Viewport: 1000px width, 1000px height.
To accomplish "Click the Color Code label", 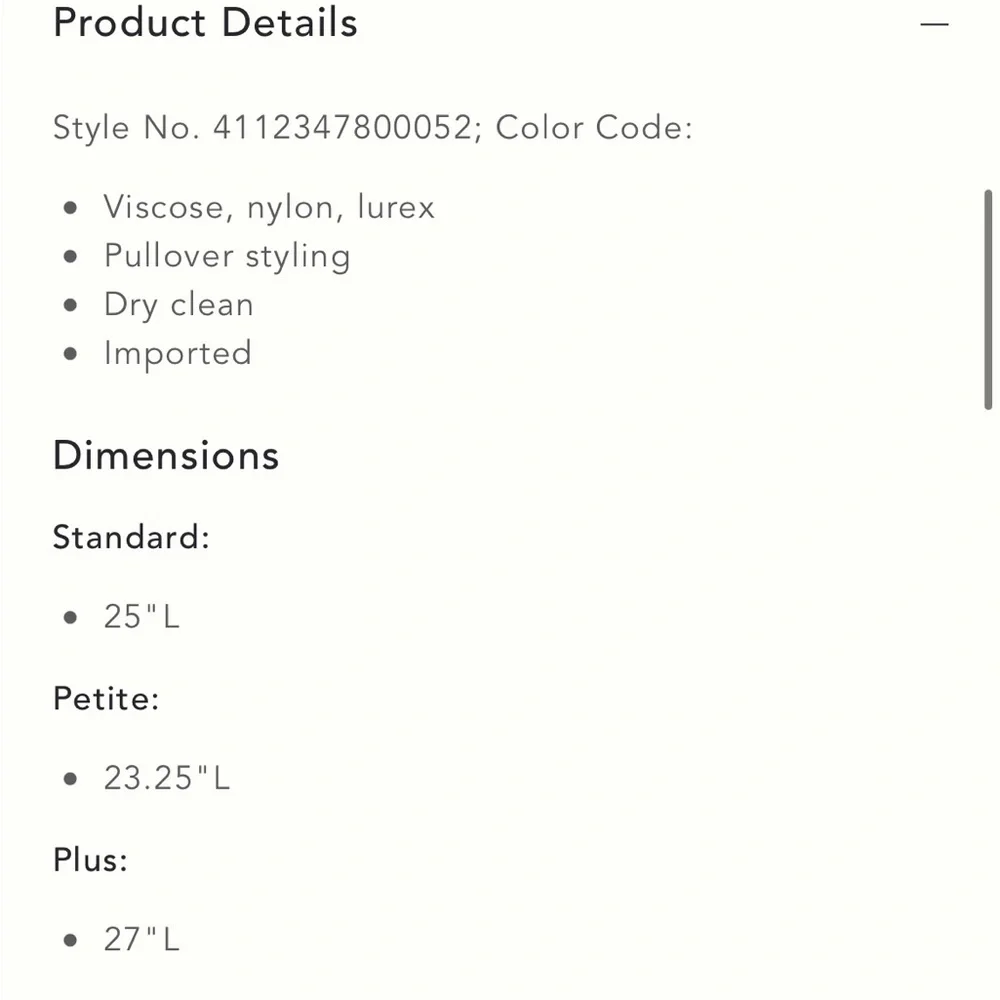I will pos(594,128).
